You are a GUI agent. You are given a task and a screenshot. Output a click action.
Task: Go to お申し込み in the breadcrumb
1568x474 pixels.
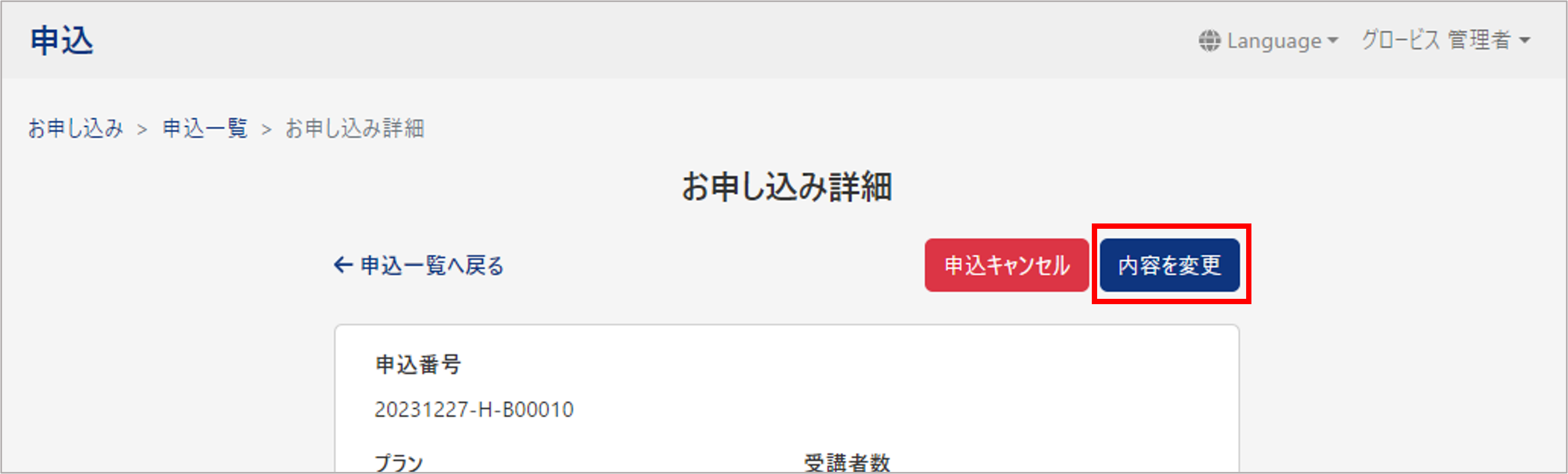tap(76, 128)
